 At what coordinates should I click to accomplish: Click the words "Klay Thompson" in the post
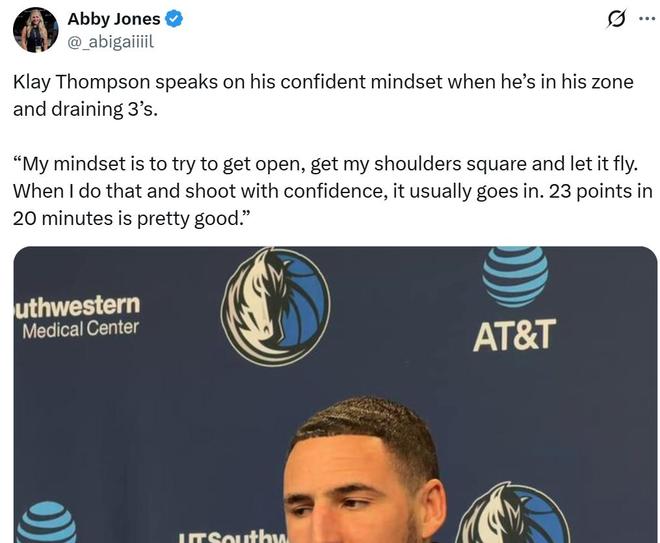pos(78,82)
